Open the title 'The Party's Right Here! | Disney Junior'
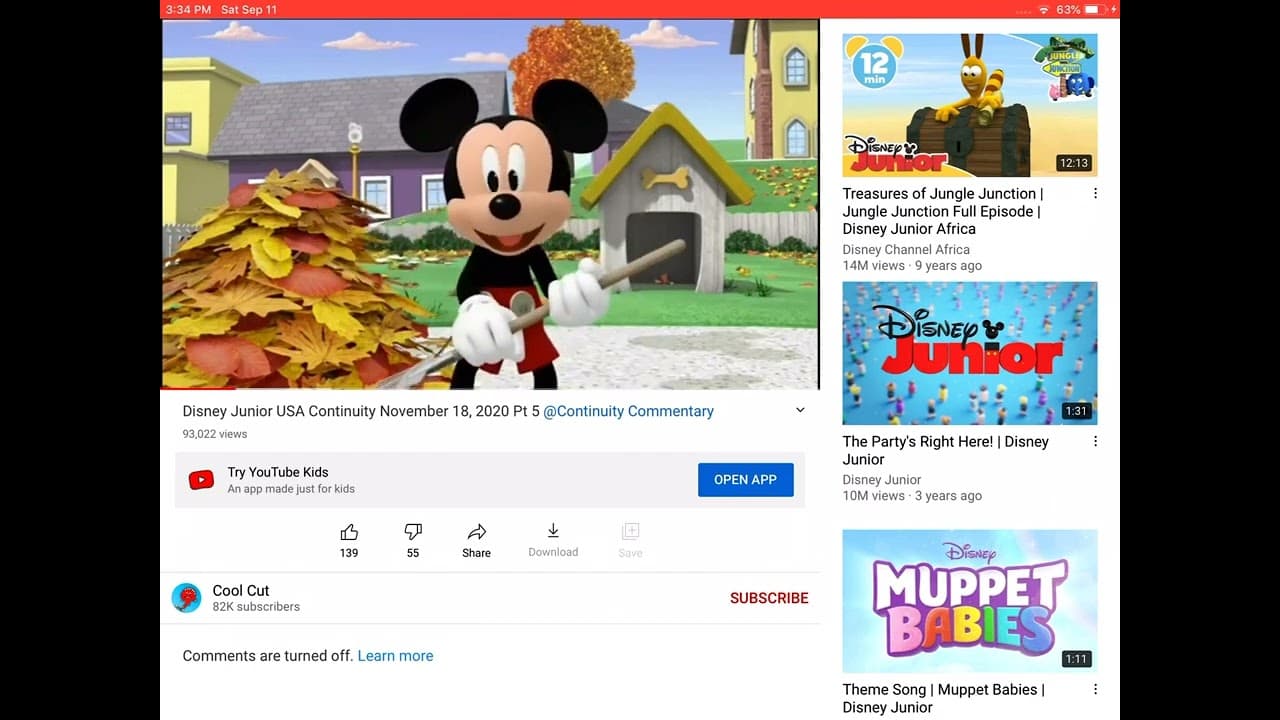1280x720 pixels. [x=945, y=450]
